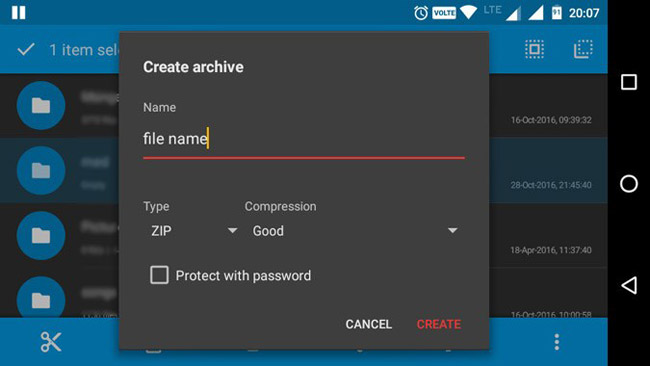
Task: Tap the CANCEL button
Action: pyautogui.click(x=369, y=324)
